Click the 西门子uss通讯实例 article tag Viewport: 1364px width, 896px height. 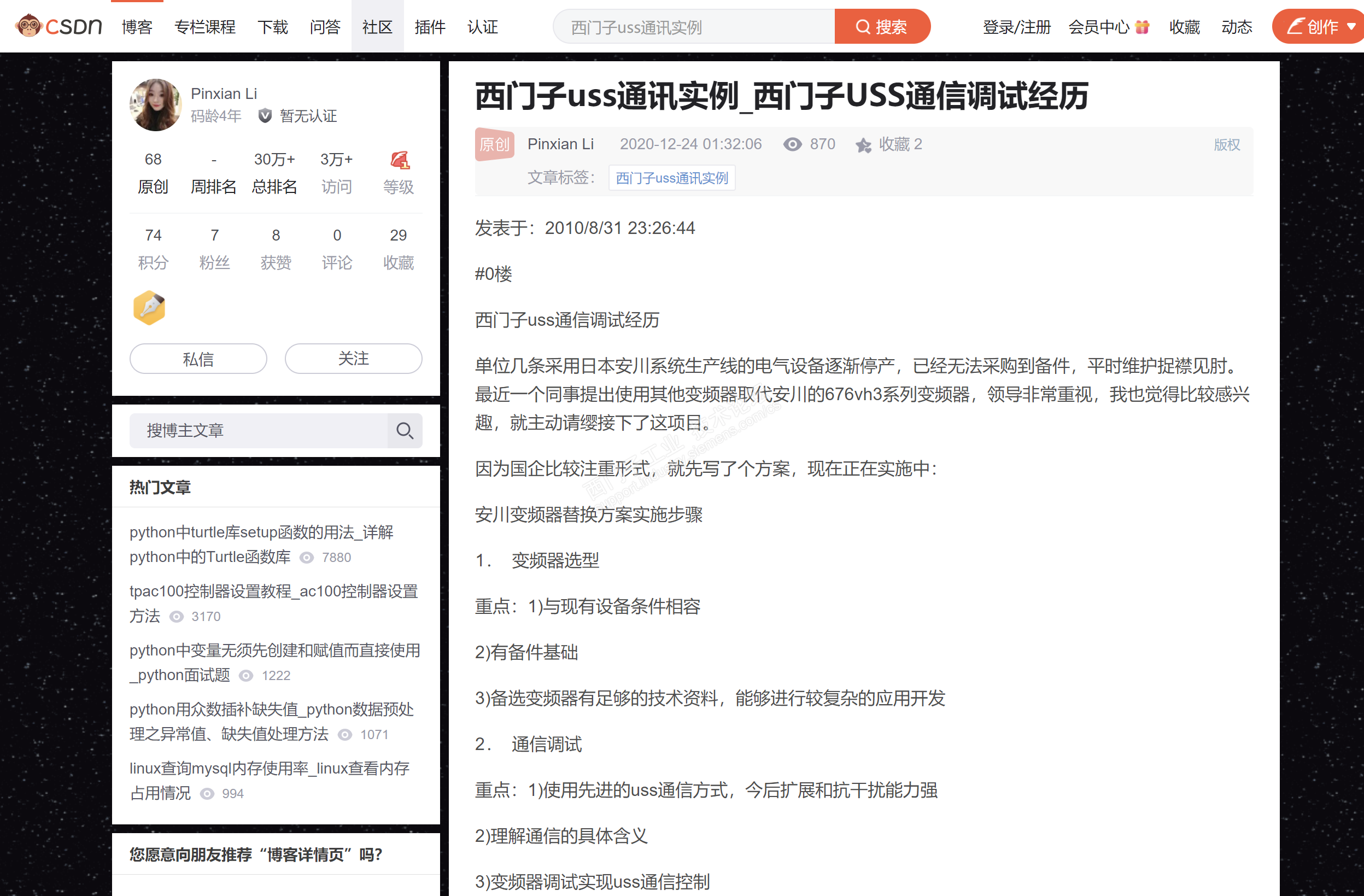point(672,178)
